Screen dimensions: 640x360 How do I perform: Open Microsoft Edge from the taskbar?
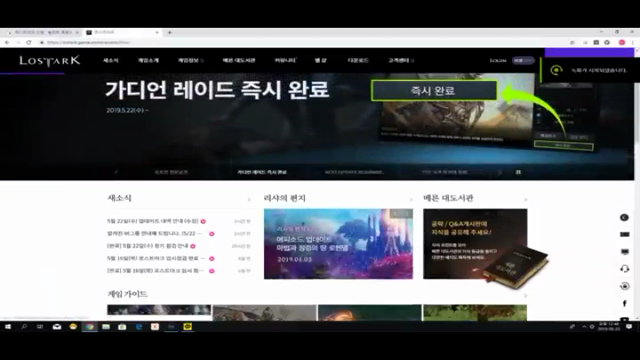(139, 327)
